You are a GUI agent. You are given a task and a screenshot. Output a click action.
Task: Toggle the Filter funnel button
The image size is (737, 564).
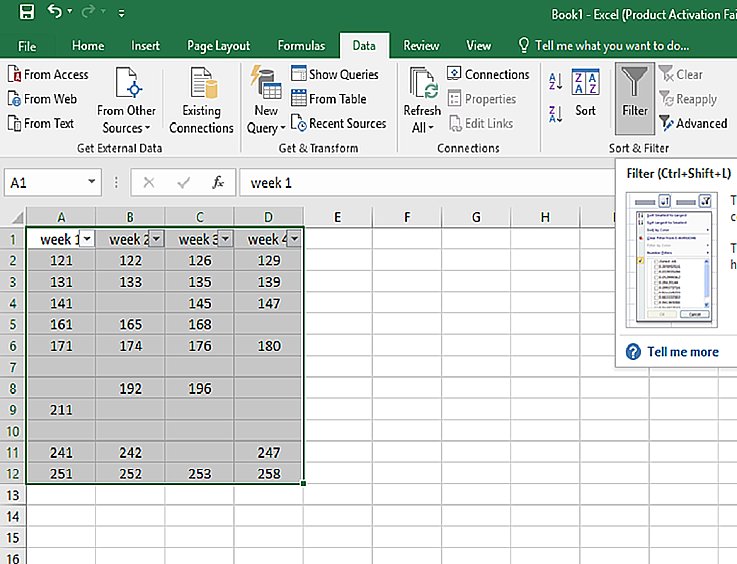click(635, 98)
